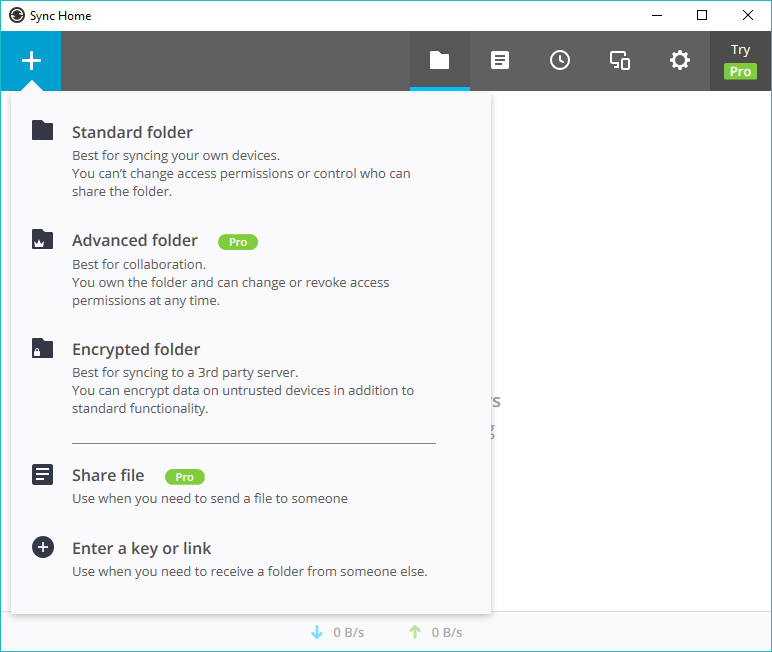Click the upload speed indicator
Viewport: 772px width, 652px height.
435,632
